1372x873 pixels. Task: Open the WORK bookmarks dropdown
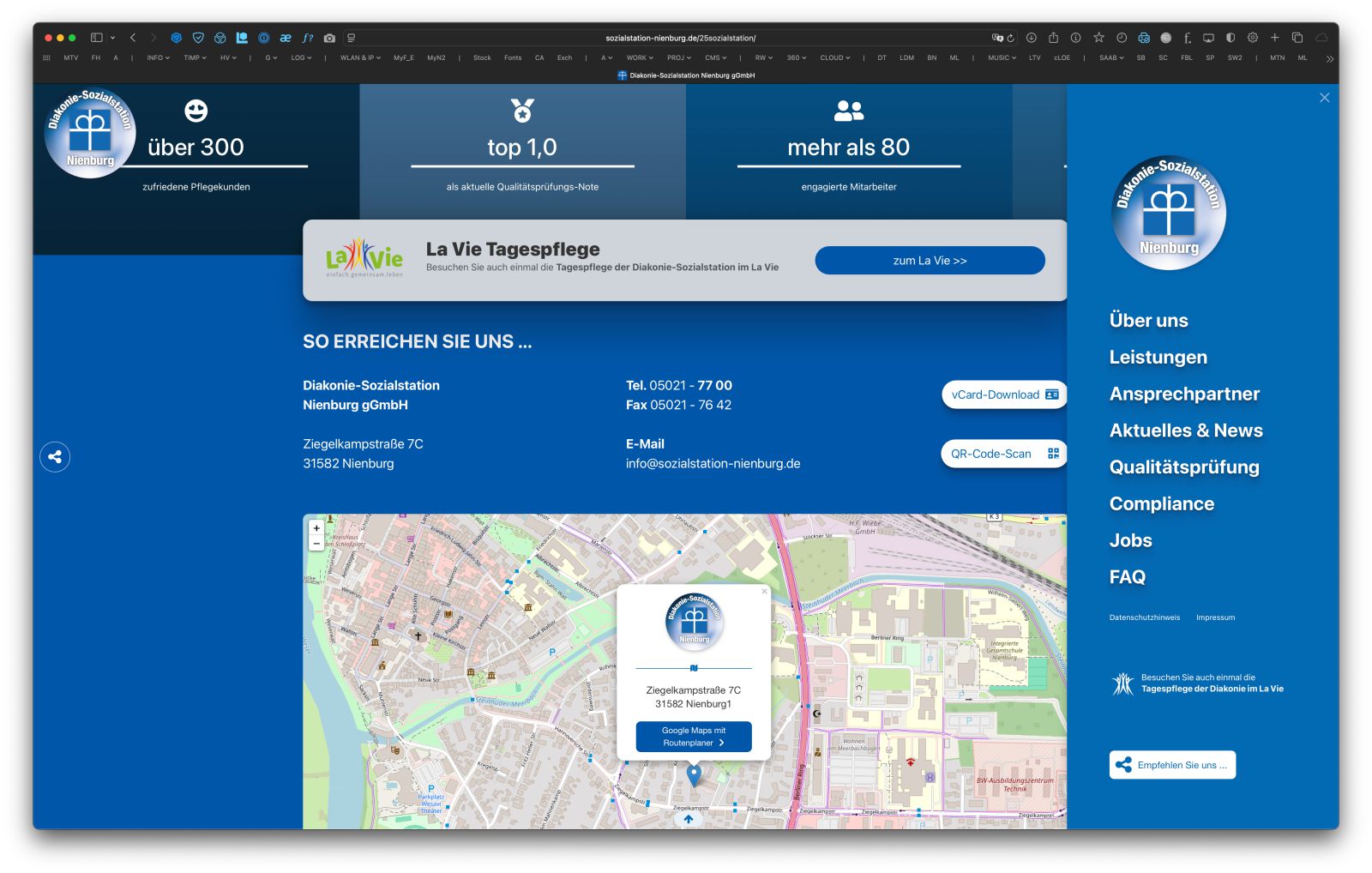(x=639, y=58)
